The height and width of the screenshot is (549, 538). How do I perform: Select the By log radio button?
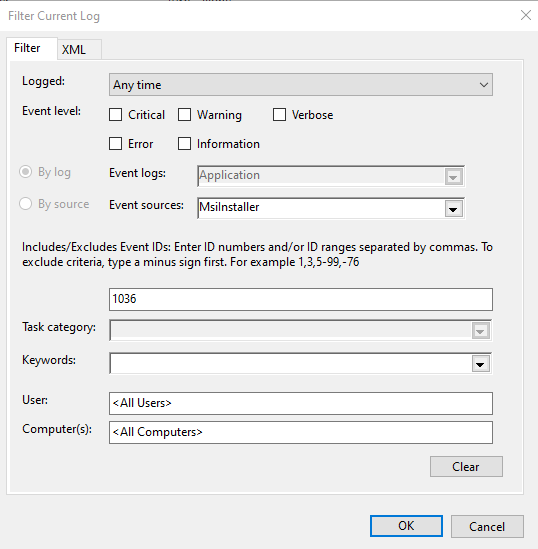(26, 172)
